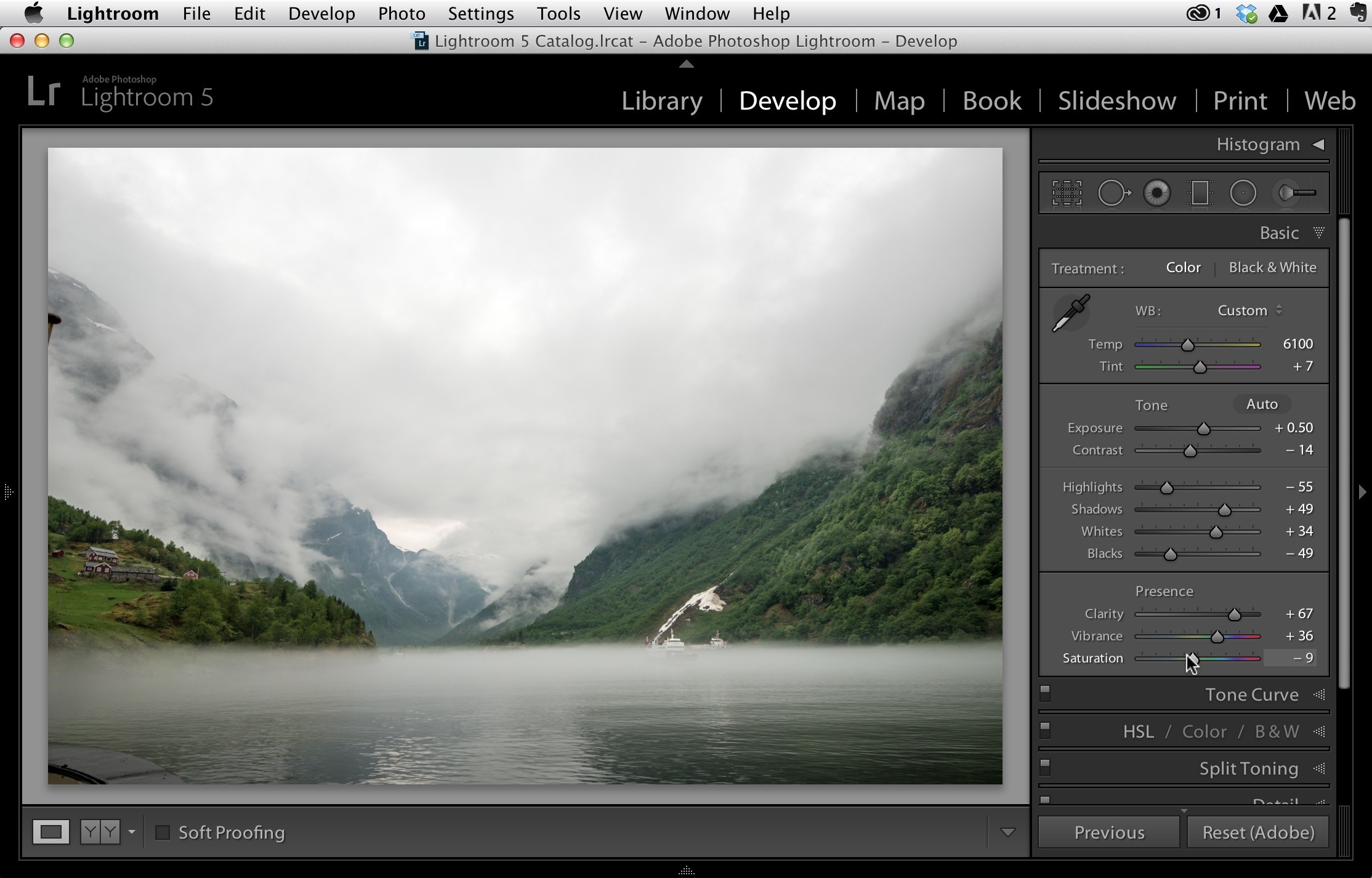Viewport: 1372px width, 878px height.
Task: Click the Reset (Adobe) button
Action: (x=1258, y=832)
